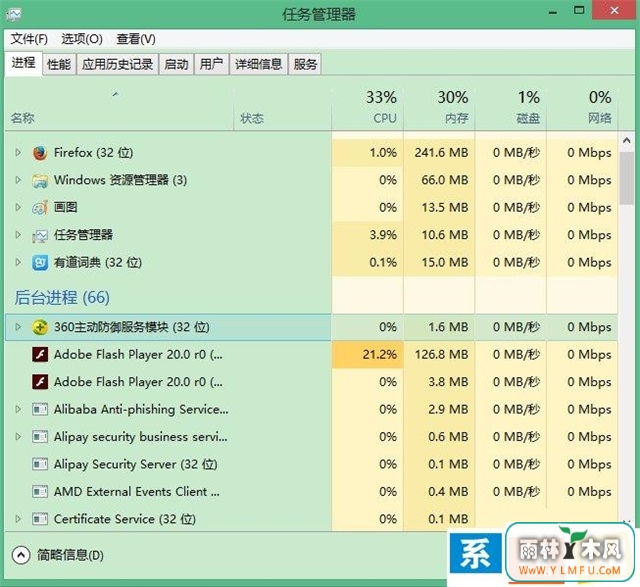Viewport: 640px width, 587px height.
Task: Click the 21.2% CPU cell for Flash Player
Action: (x=367, y=354)
